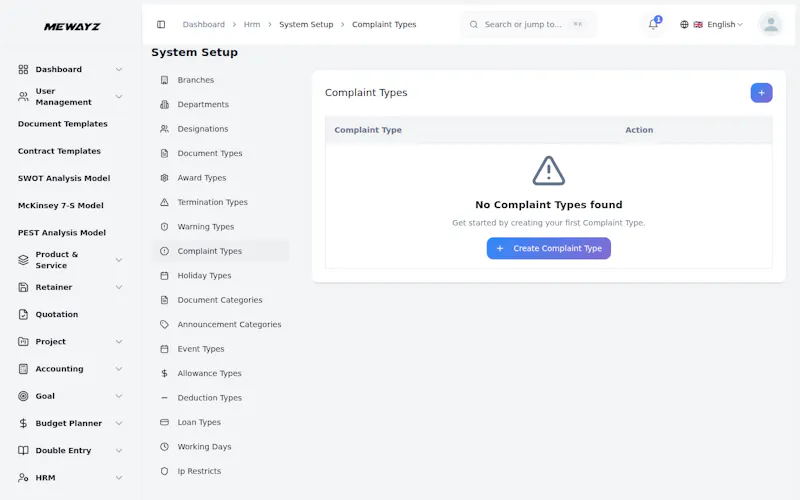Viewport: 800px width, 500px height.
Task: Click the plus add button in Complaint Types header
Action: [761, 93]
